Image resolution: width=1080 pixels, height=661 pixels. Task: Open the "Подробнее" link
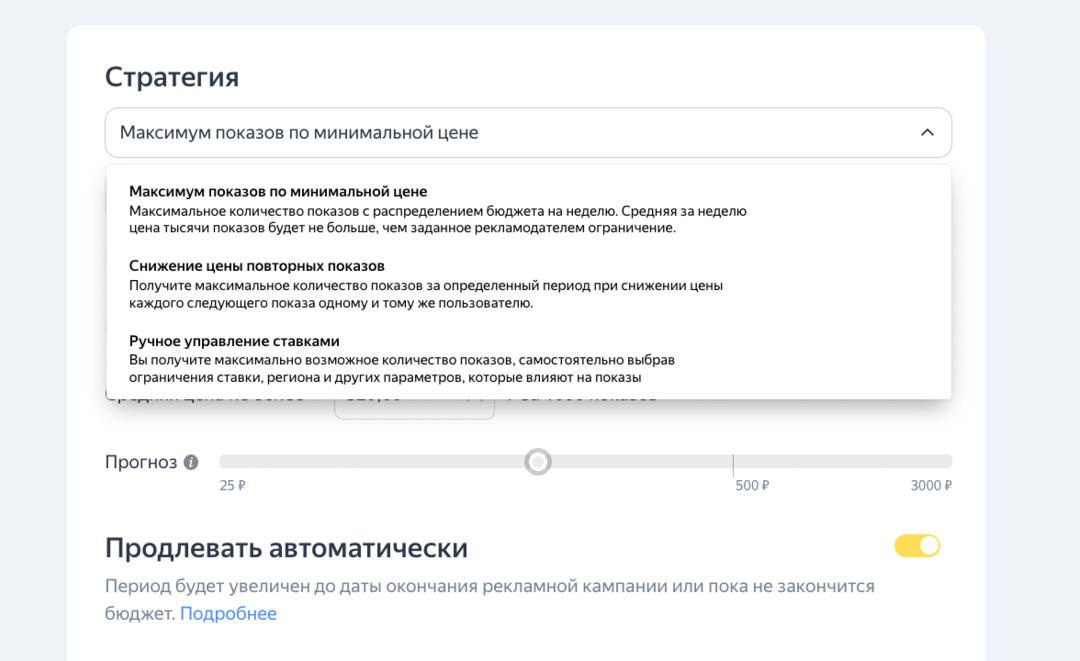[x=228, y=613]
